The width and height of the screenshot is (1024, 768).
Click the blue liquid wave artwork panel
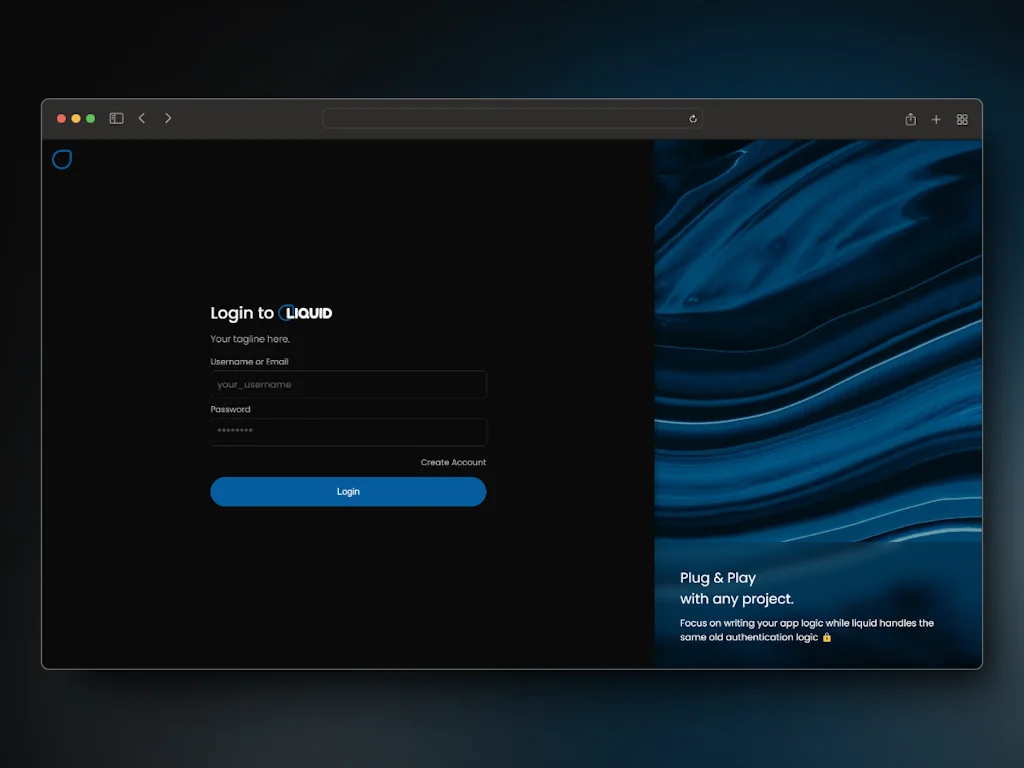818,350
